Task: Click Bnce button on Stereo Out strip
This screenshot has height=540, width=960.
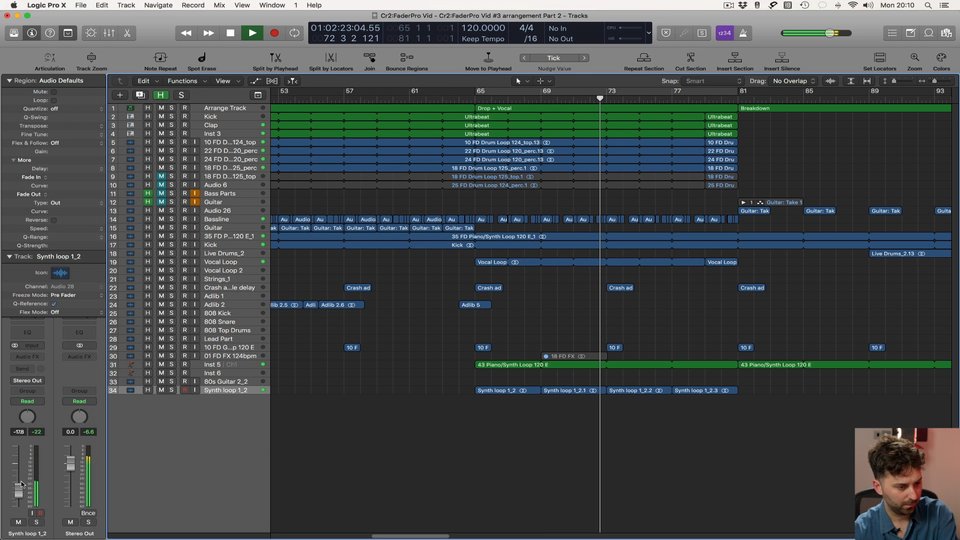Action: pyautogui.click(x=88, y=513)
